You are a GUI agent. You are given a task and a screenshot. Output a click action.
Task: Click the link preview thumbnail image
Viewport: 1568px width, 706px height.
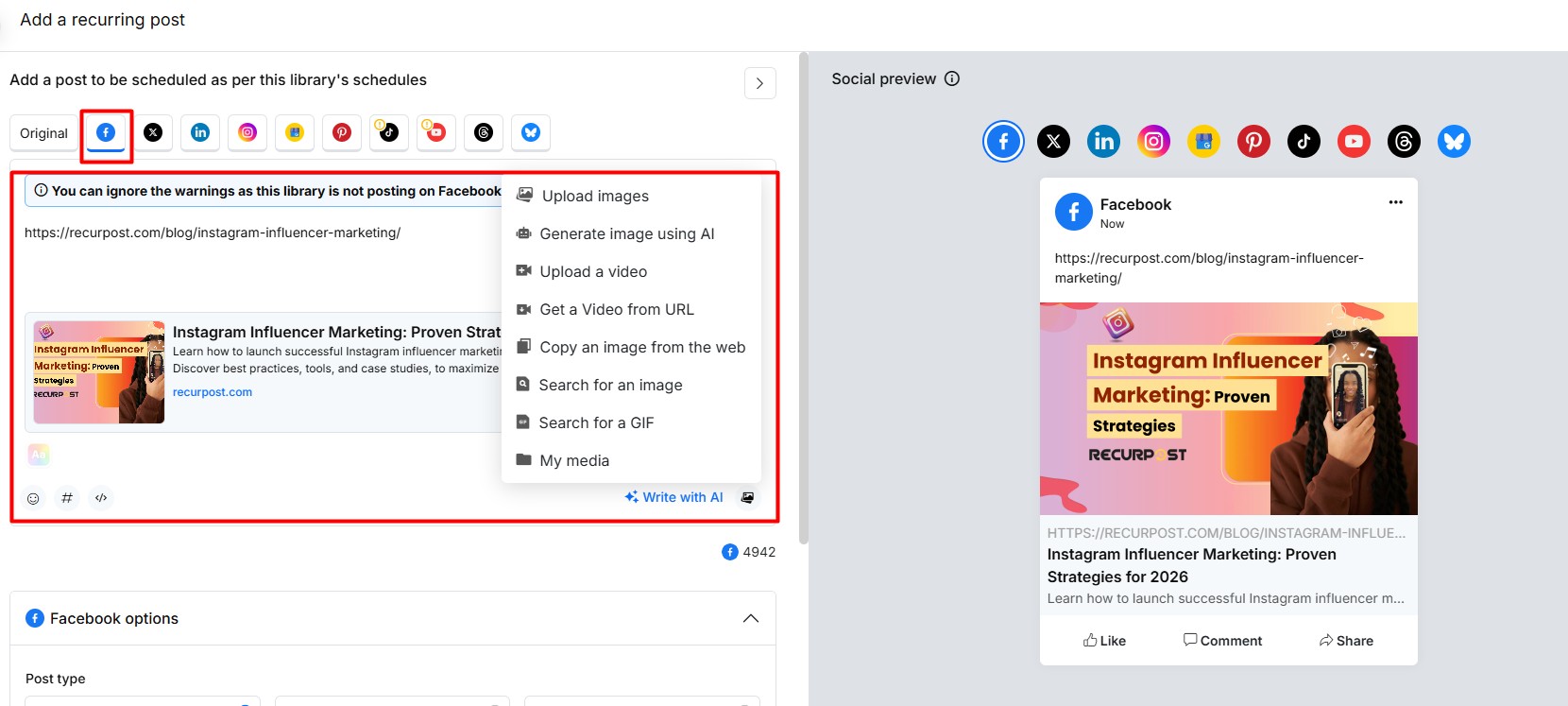(x=99, y=372)
